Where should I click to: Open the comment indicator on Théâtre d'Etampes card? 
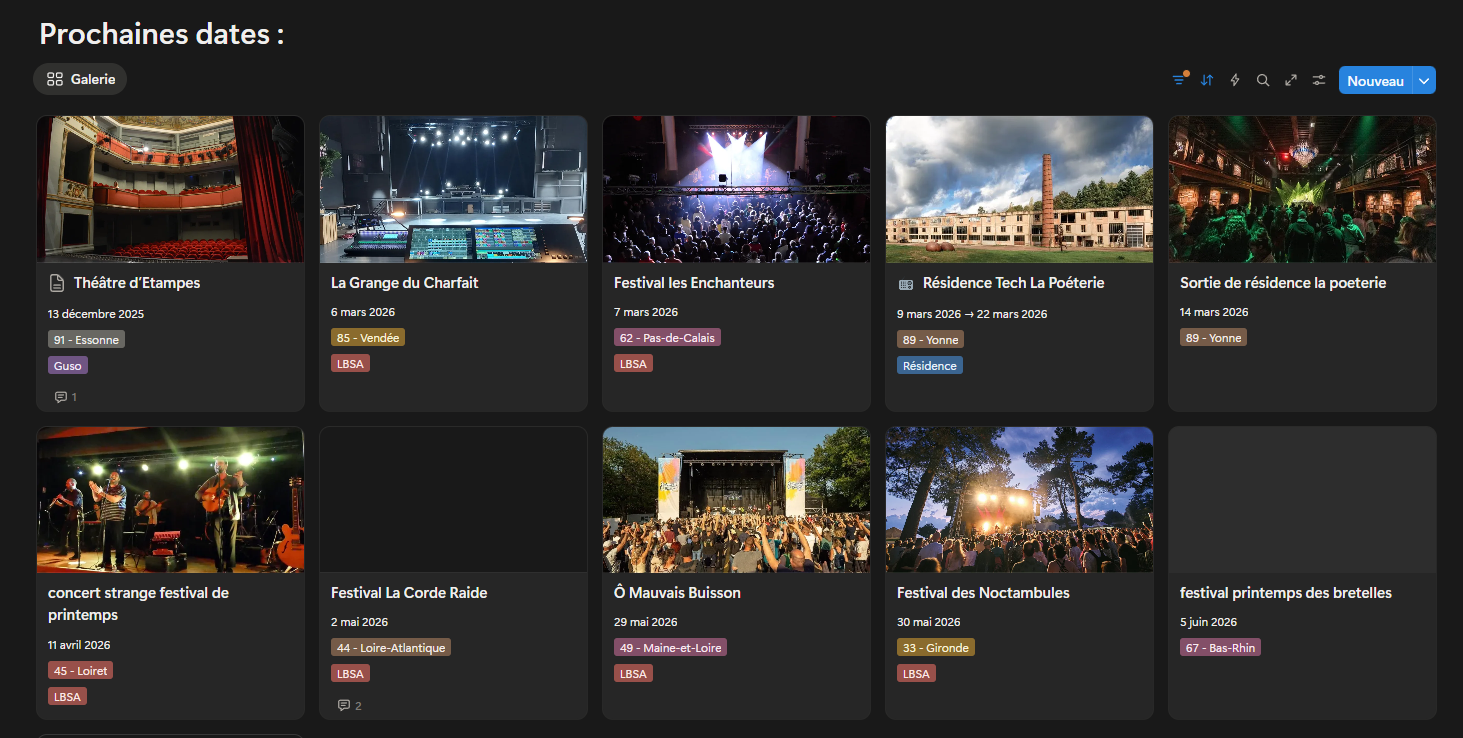[63, 396]
